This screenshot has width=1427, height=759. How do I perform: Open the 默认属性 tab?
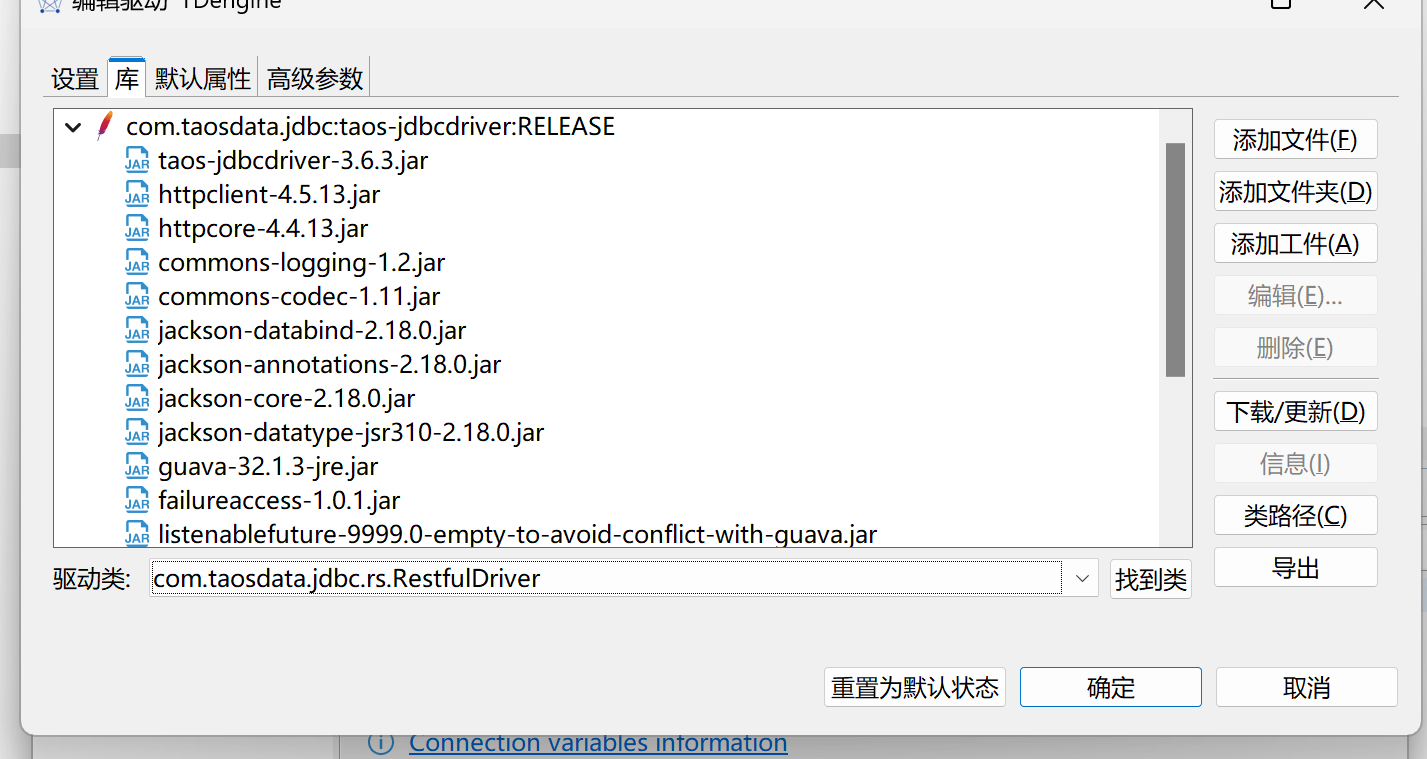203,79
